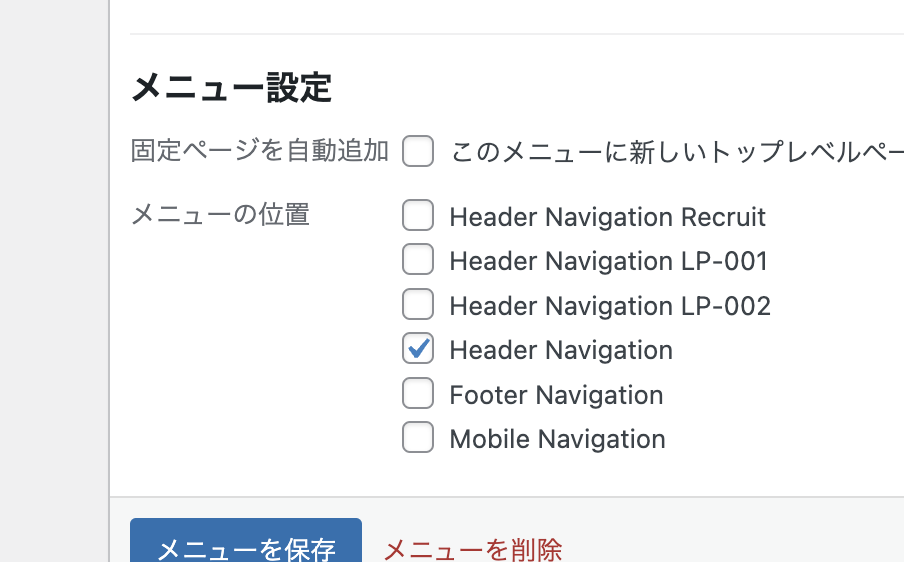Enable the 固定ページを自動追加 checkbox
Image resolution: width=904 pixels, height=562 pixels.
coord(418,152)
